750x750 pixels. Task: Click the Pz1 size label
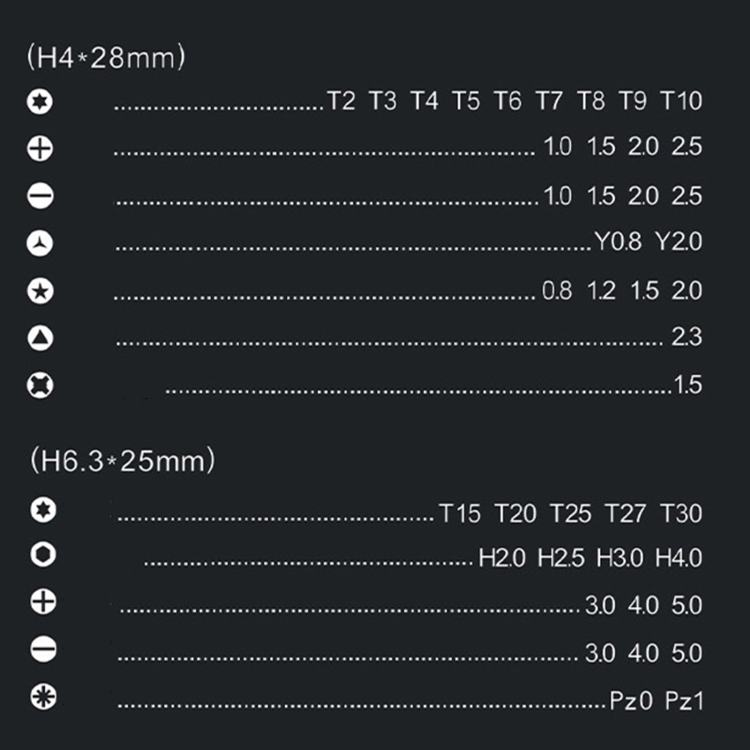(x=684, y=701)
